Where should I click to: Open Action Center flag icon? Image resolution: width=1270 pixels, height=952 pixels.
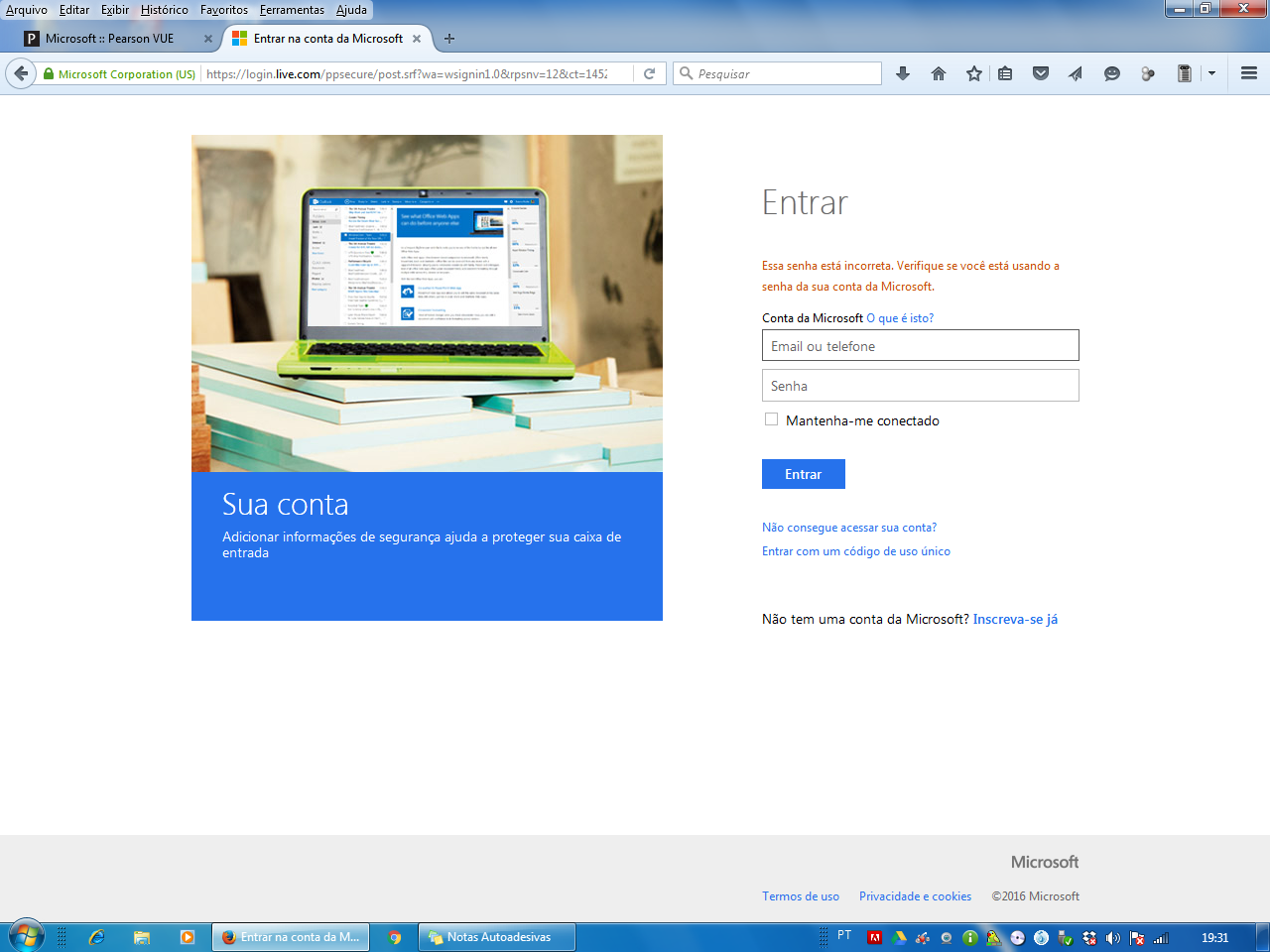tap(1137, 937)
